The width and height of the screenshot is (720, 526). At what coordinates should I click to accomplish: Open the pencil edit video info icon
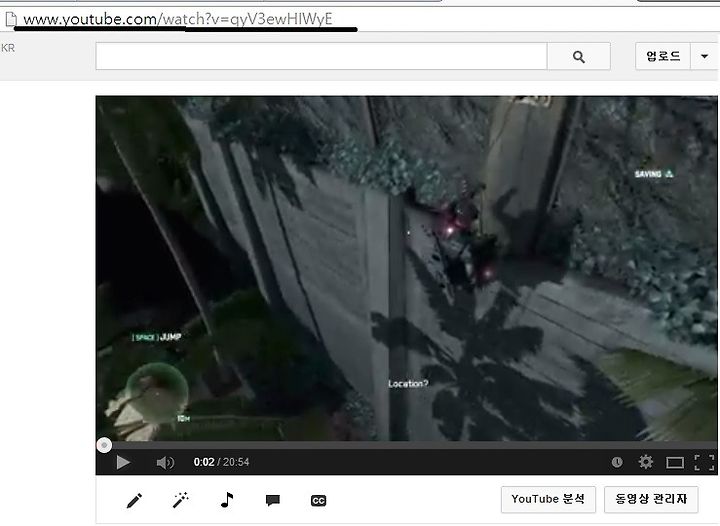(134, 501)
